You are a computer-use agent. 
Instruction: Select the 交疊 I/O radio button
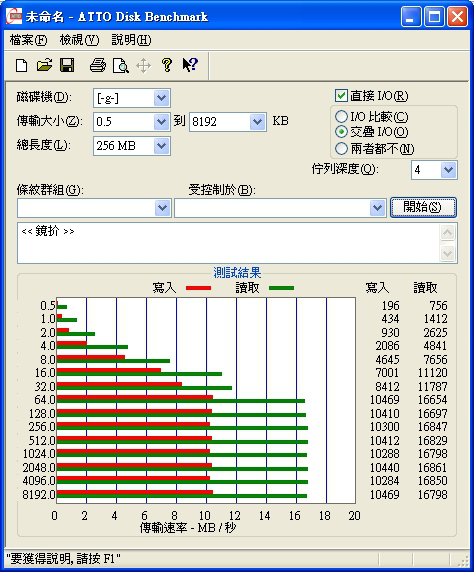[x=341, y=132]
